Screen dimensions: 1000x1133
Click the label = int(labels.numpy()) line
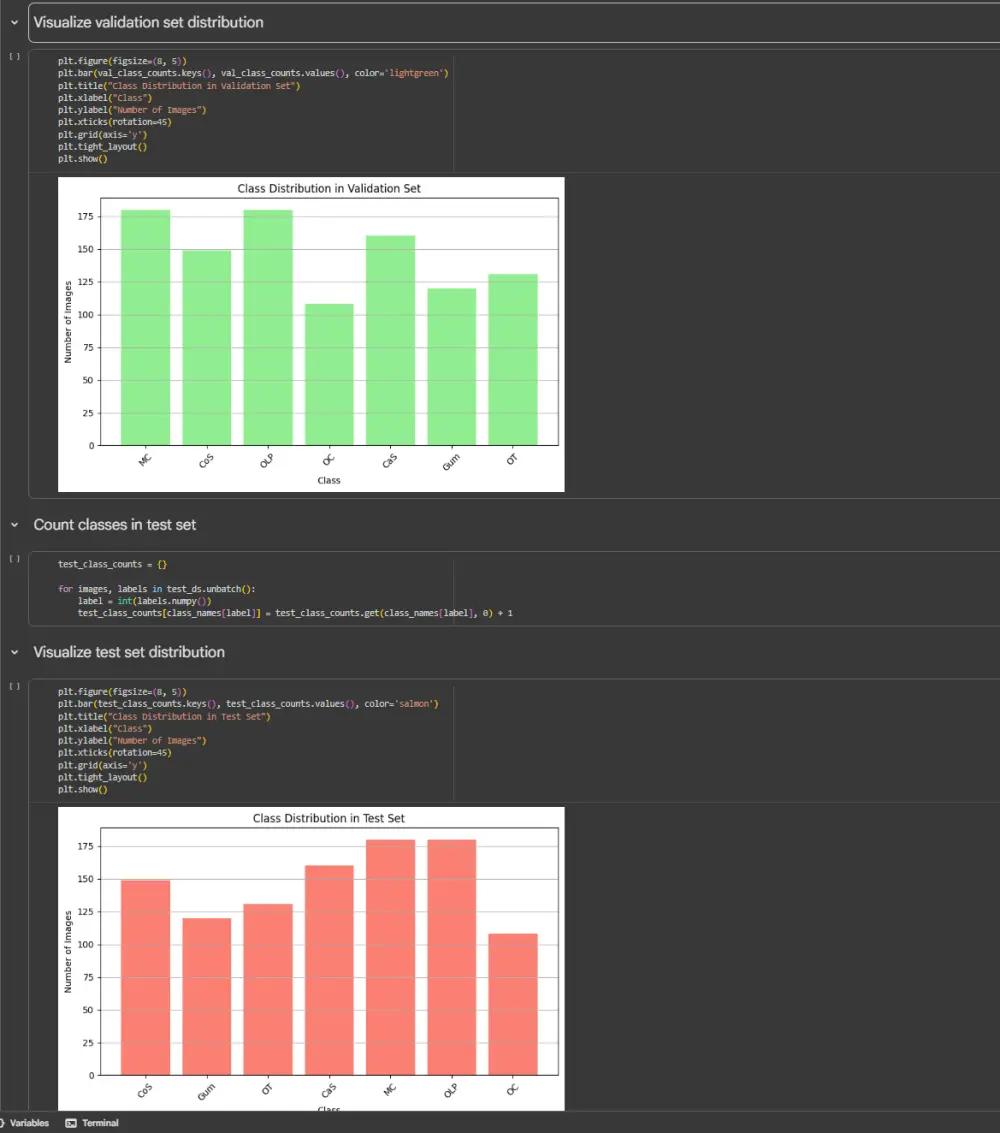[x=145, y=600]
